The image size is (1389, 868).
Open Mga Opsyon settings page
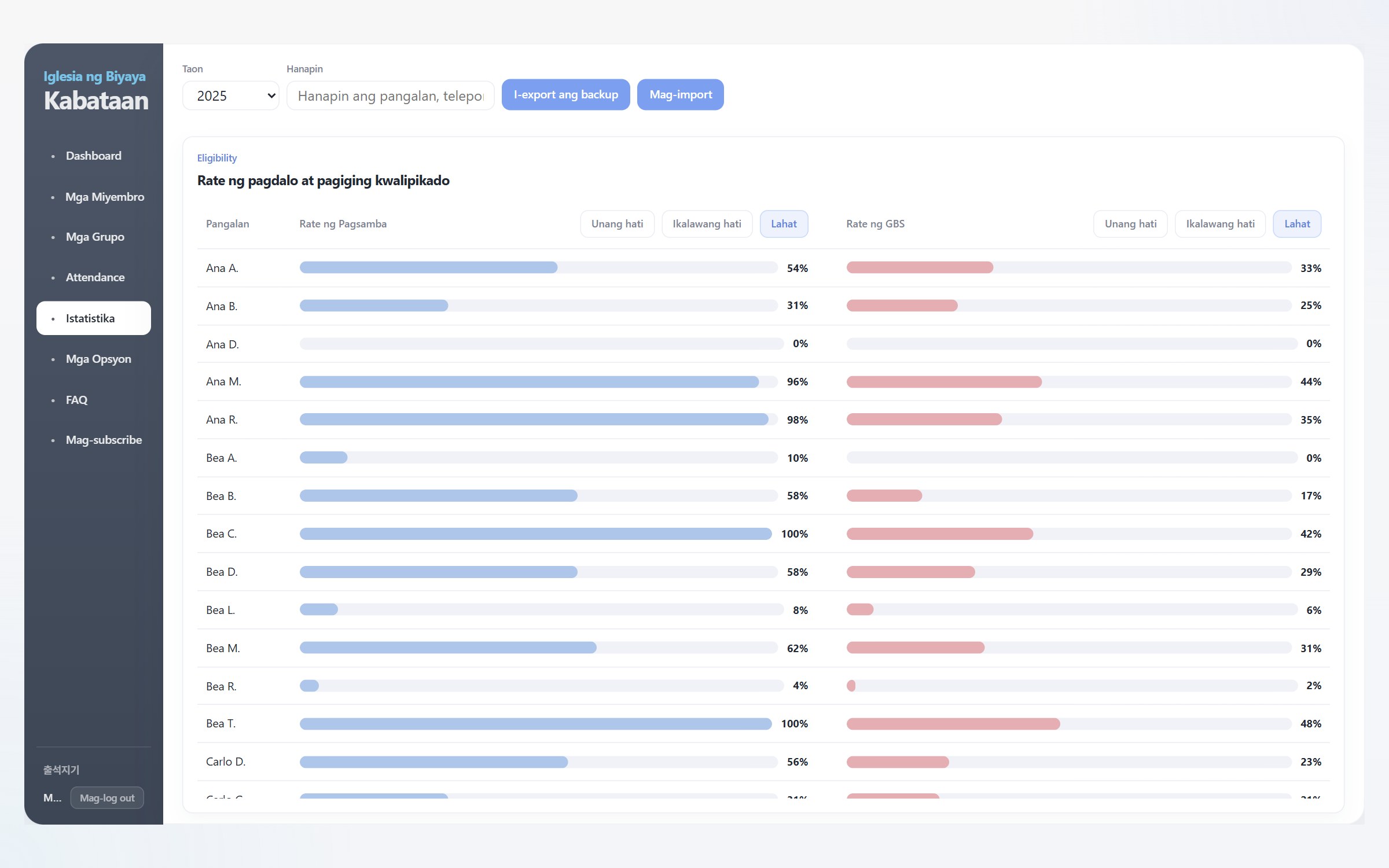point(93,359)
